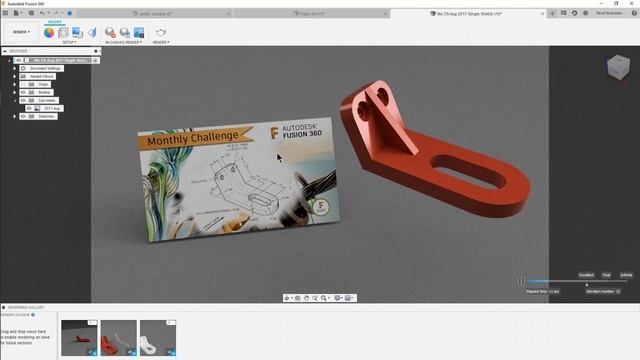Expand the Sketches tree node
Viewport: 640px width, 360px height.
click(15, 116)
